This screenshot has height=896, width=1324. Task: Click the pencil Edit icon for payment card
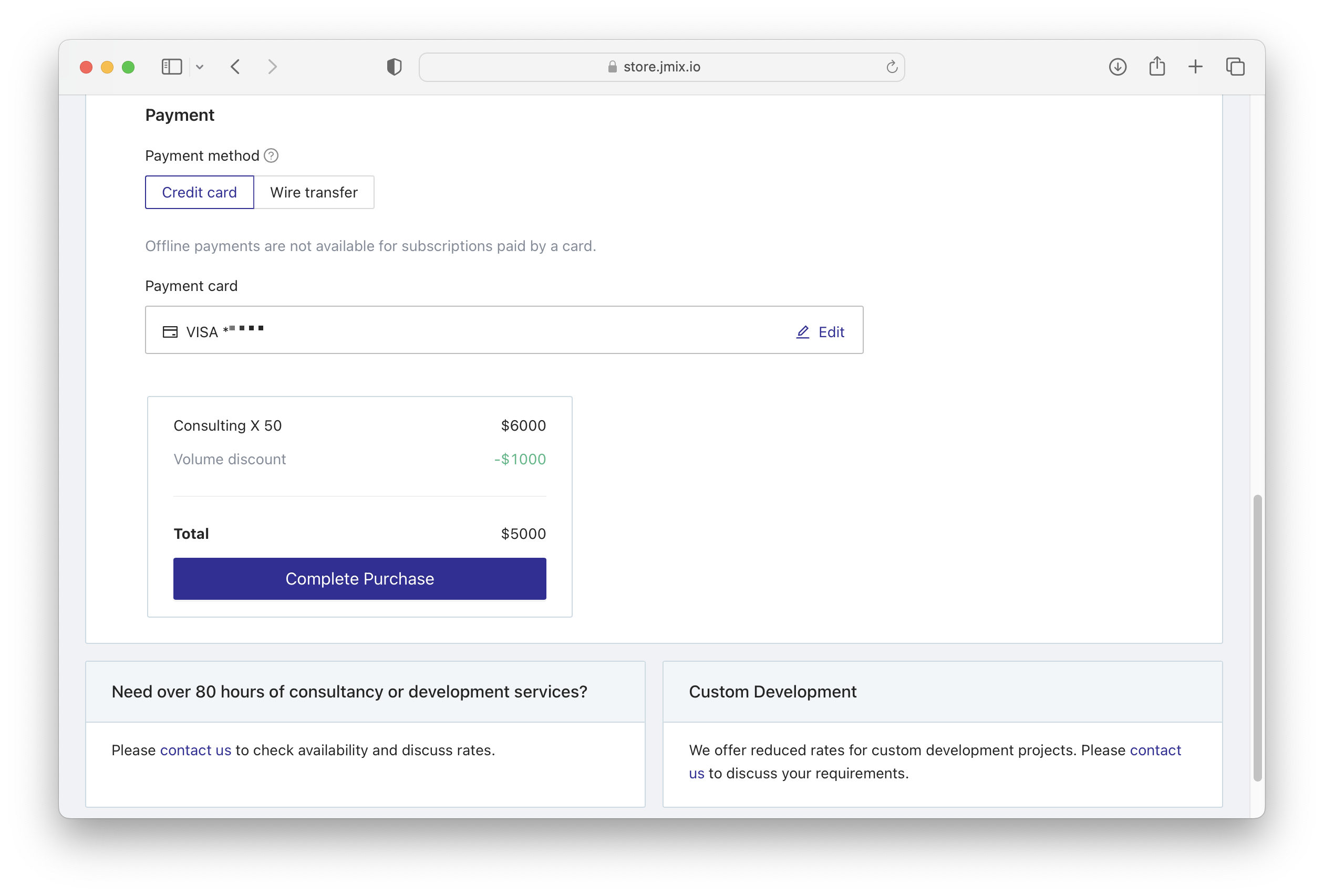pos(802,331)
